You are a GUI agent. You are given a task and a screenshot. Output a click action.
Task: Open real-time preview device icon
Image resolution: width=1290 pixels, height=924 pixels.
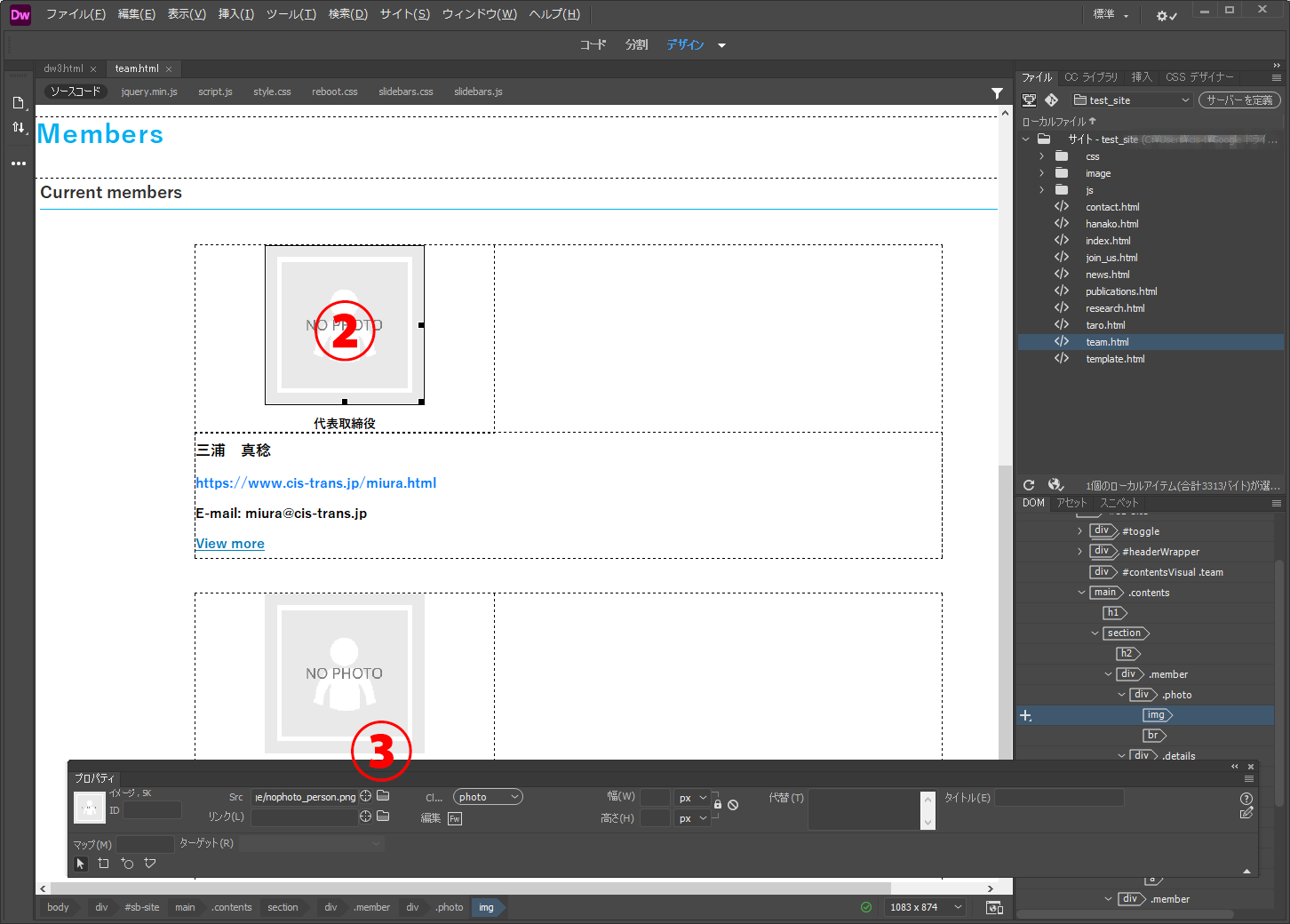pyautogui.click(x=994, y=907)
